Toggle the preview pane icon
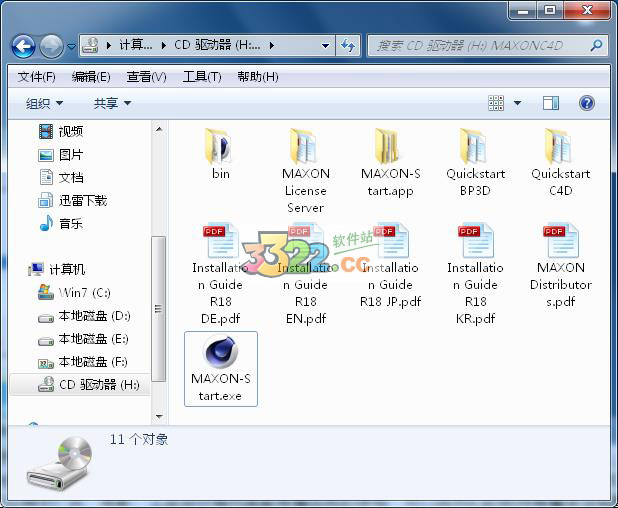 click(x=551, y=103)
